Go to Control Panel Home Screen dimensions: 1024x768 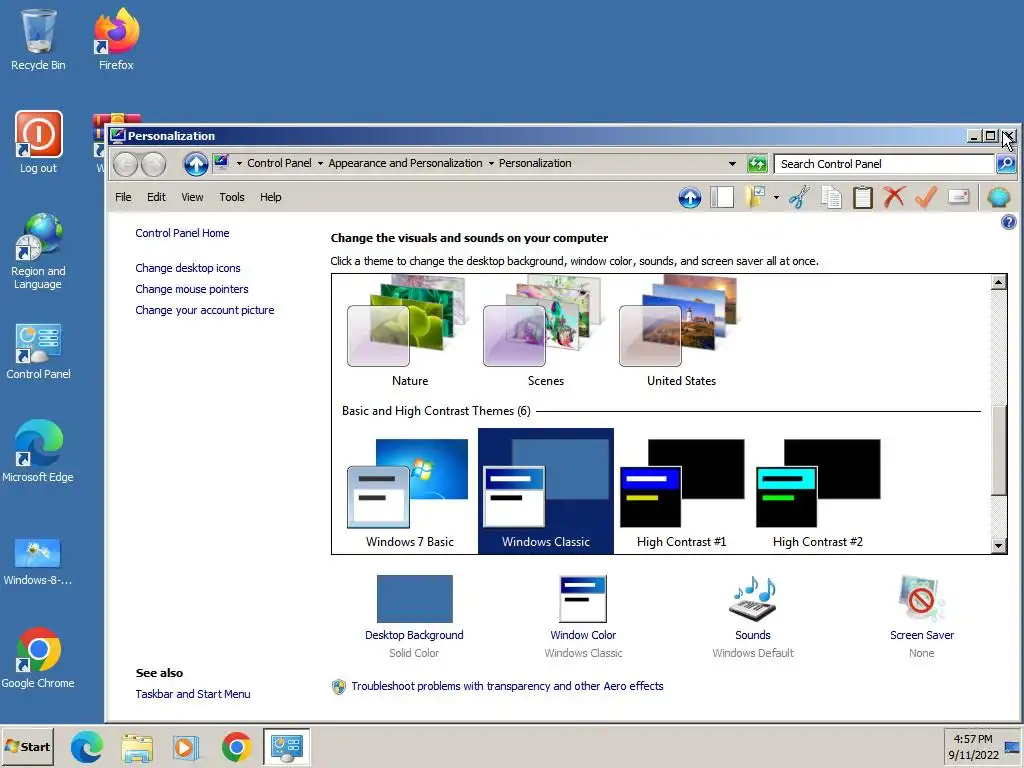[182, 233]
